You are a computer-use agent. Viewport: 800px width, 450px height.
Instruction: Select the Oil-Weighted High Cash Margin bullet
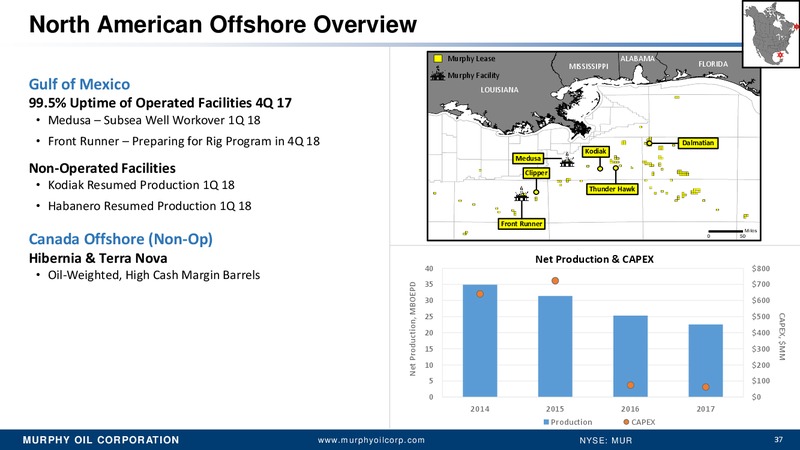(154, 275)
